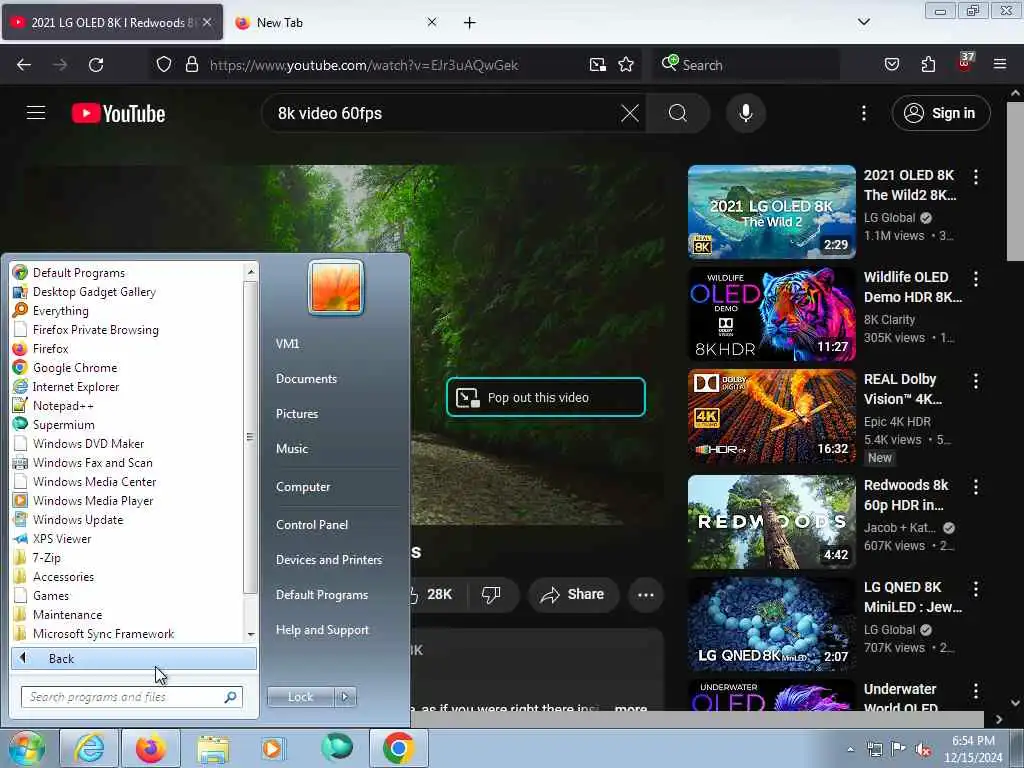1024x768 pixels.
Task: Expand the list all tabs dropdown
Action: coord(863,22)
